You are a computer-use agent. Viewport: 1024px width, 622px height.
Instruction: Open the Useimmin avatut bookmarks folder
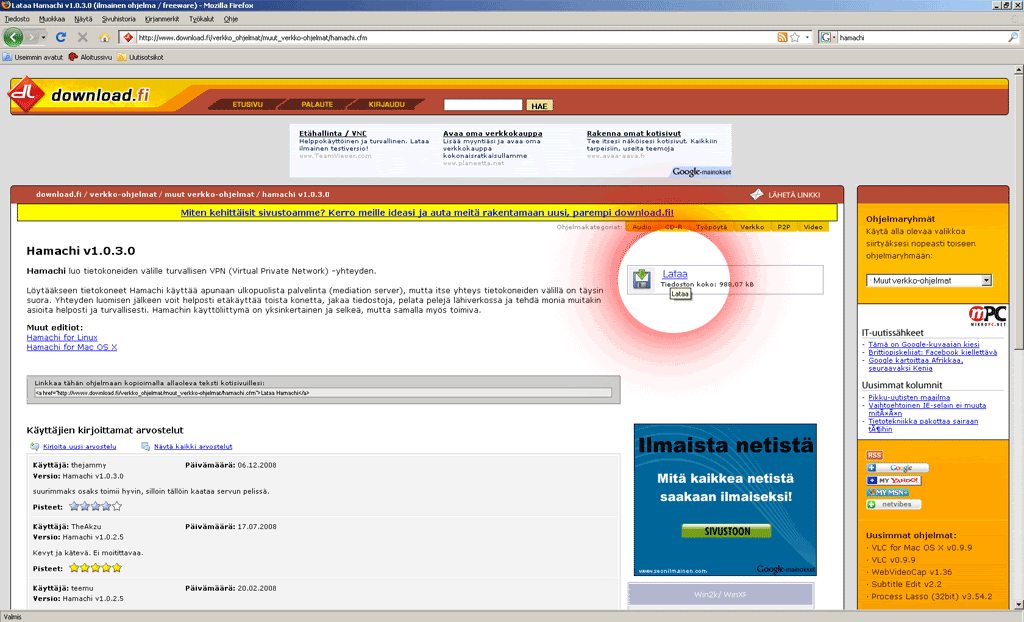pos(33,57)
